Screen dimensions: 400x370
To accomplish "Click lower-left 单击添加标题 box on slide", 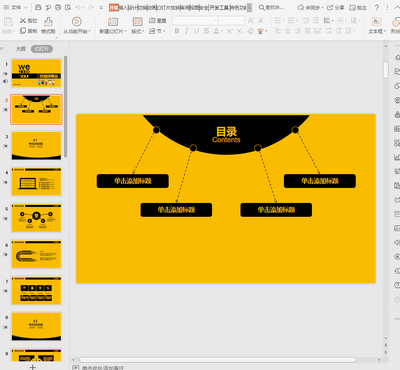I will pyautogui.click(x=176, y=210).
